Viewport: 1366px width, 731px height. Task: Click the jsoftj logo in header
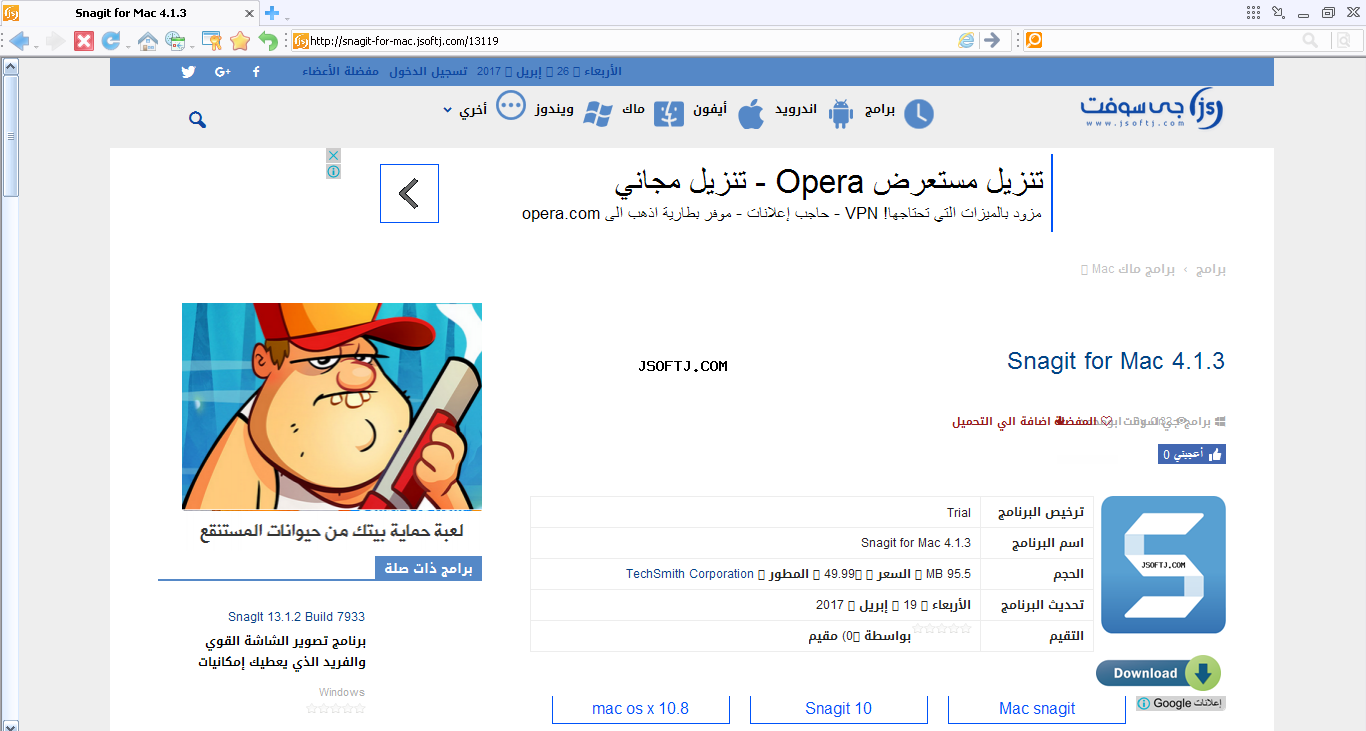click(1151, 110)
